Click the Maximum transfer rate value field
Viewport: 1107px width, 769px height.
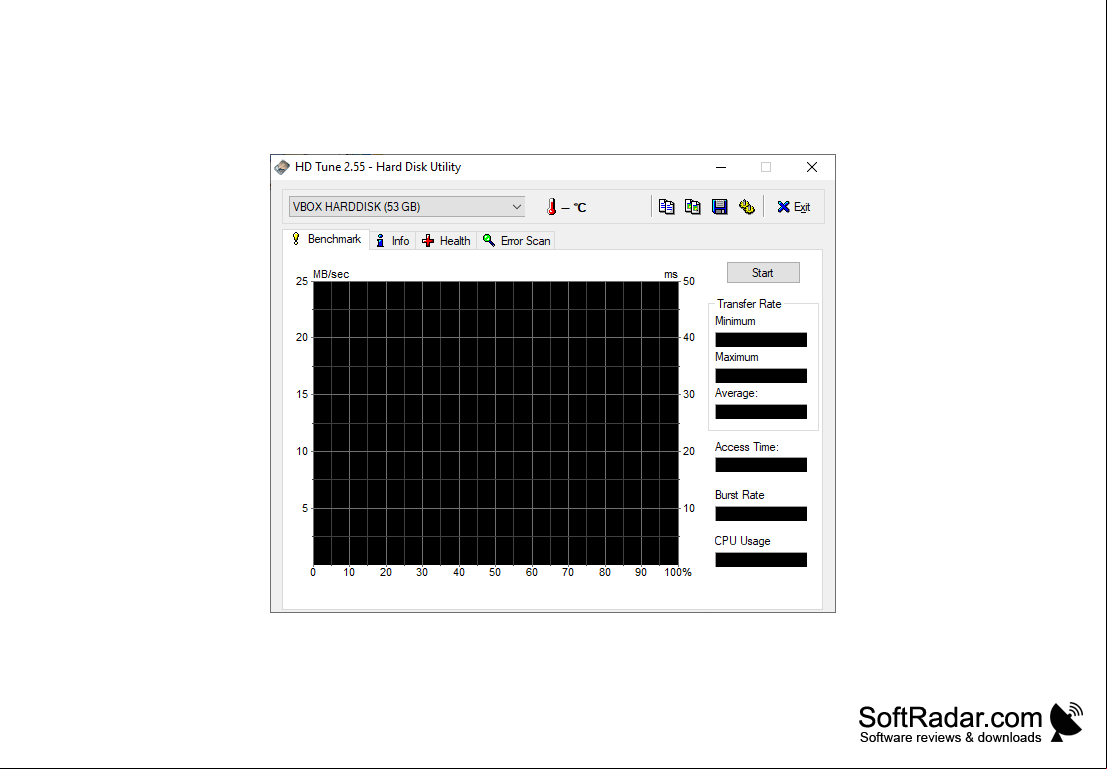[761, 376]
